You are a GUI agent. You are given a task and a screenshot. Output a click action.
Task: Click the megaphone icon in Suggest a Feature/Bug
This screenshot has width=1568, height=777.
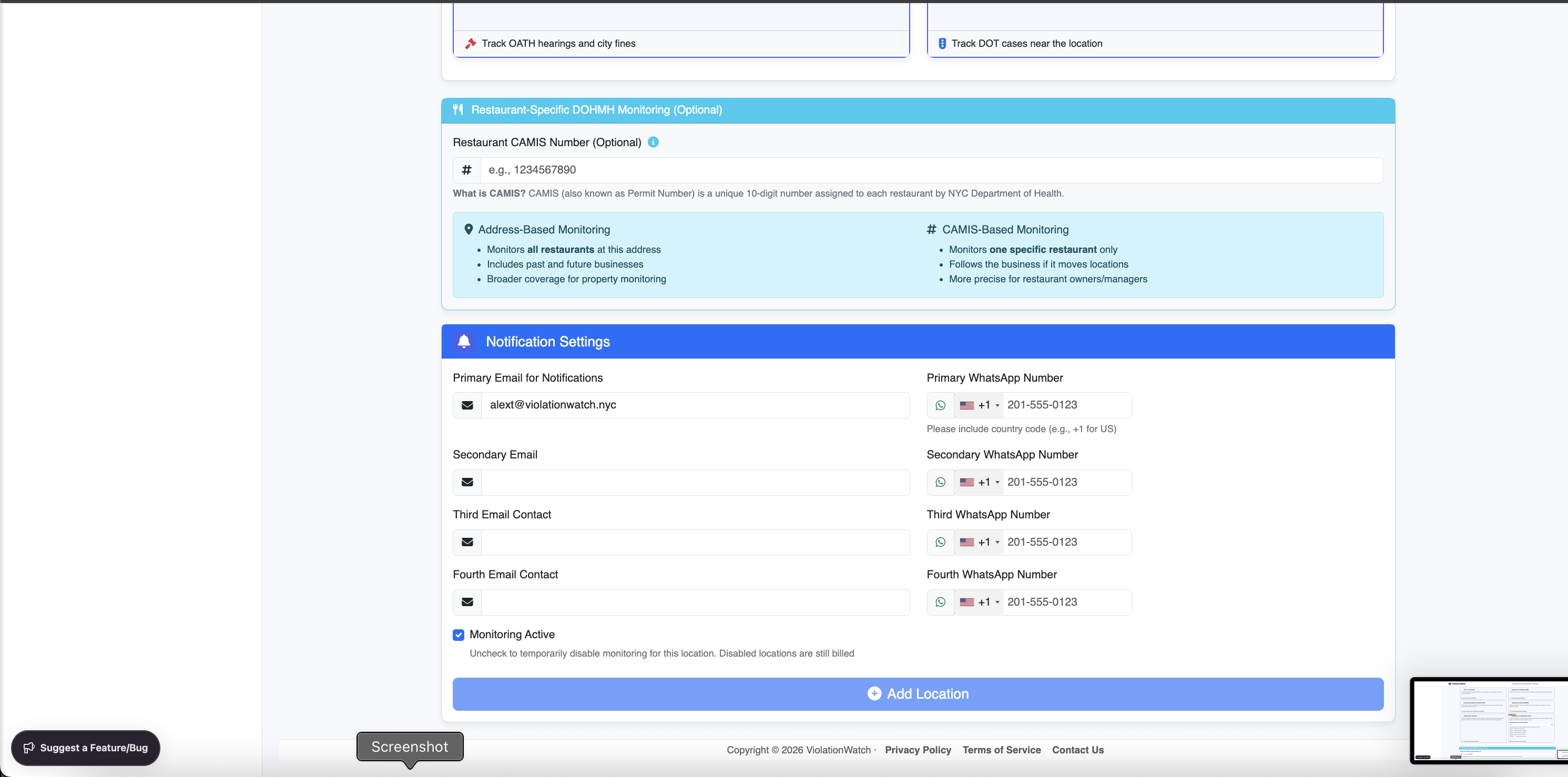(x=28, y=748)
